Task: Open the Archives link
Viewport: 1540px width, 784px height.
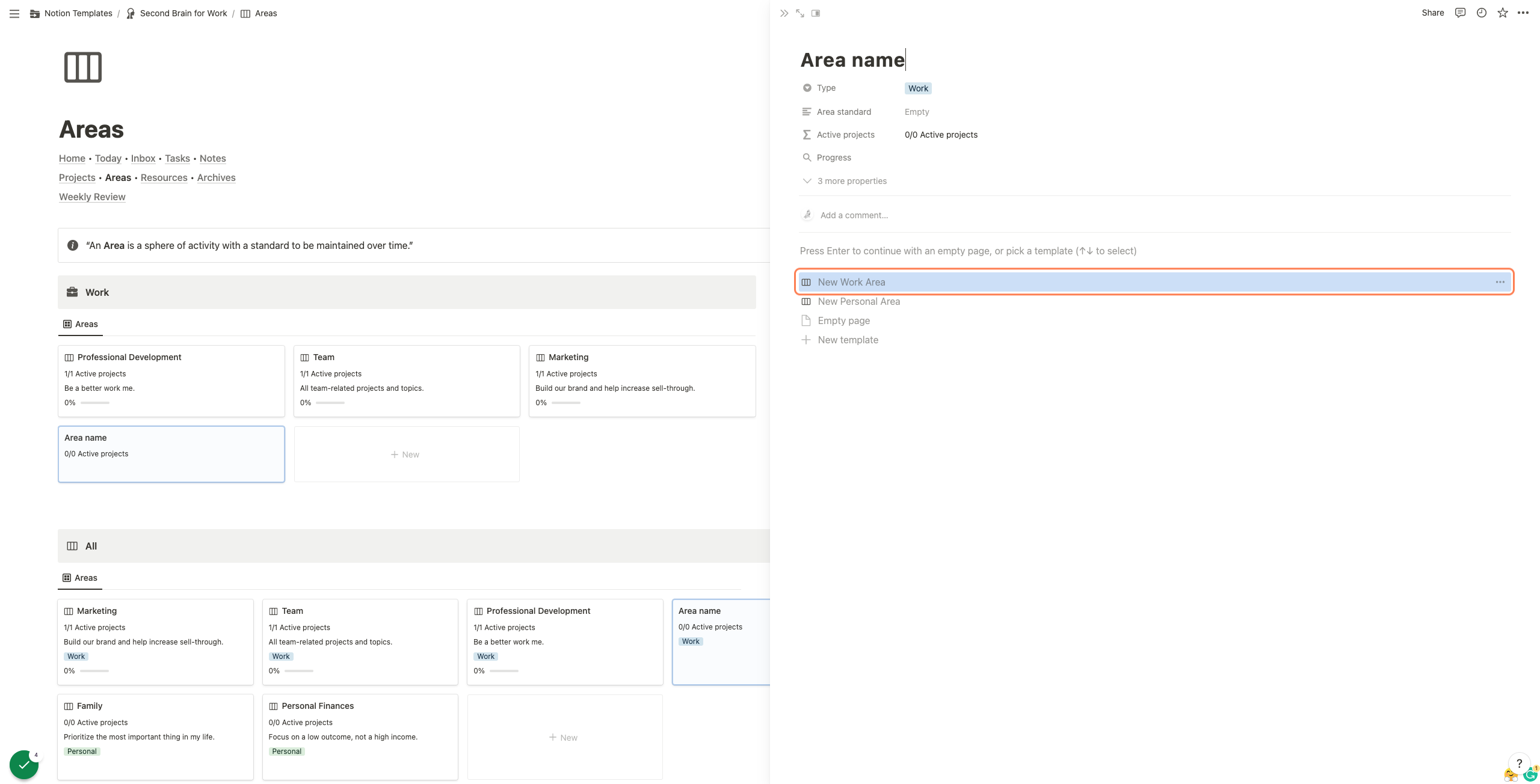Action: click(216, 177)
